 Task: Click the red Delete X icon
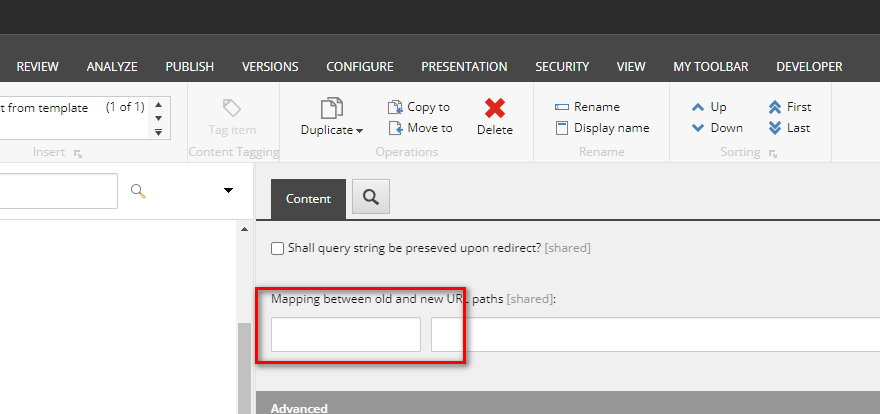[494, 108]
